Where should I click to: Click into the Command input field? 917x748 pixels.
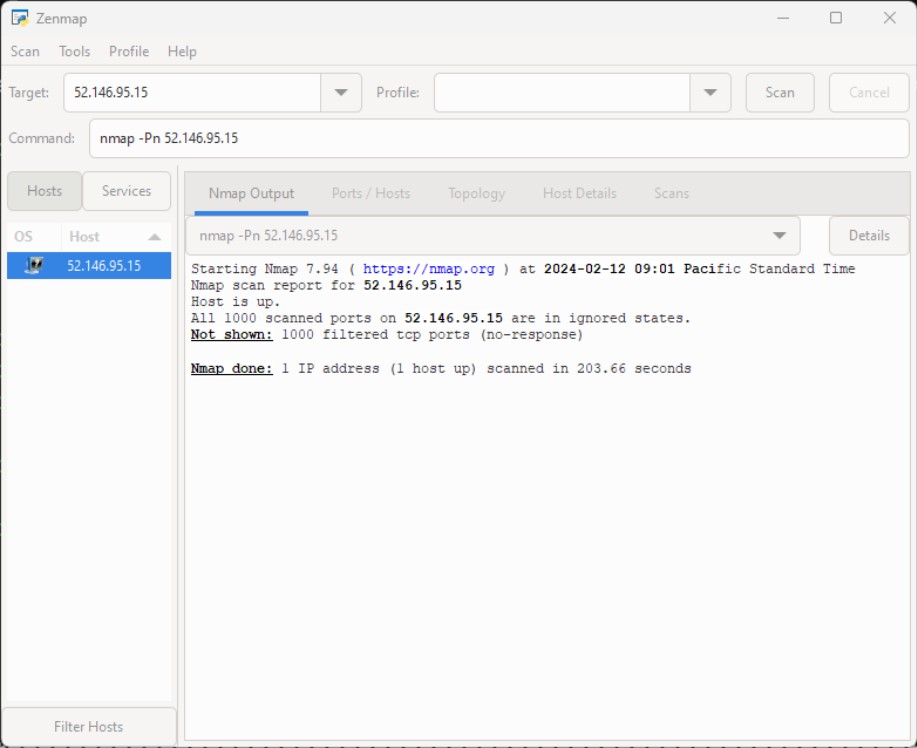point(499,139)
